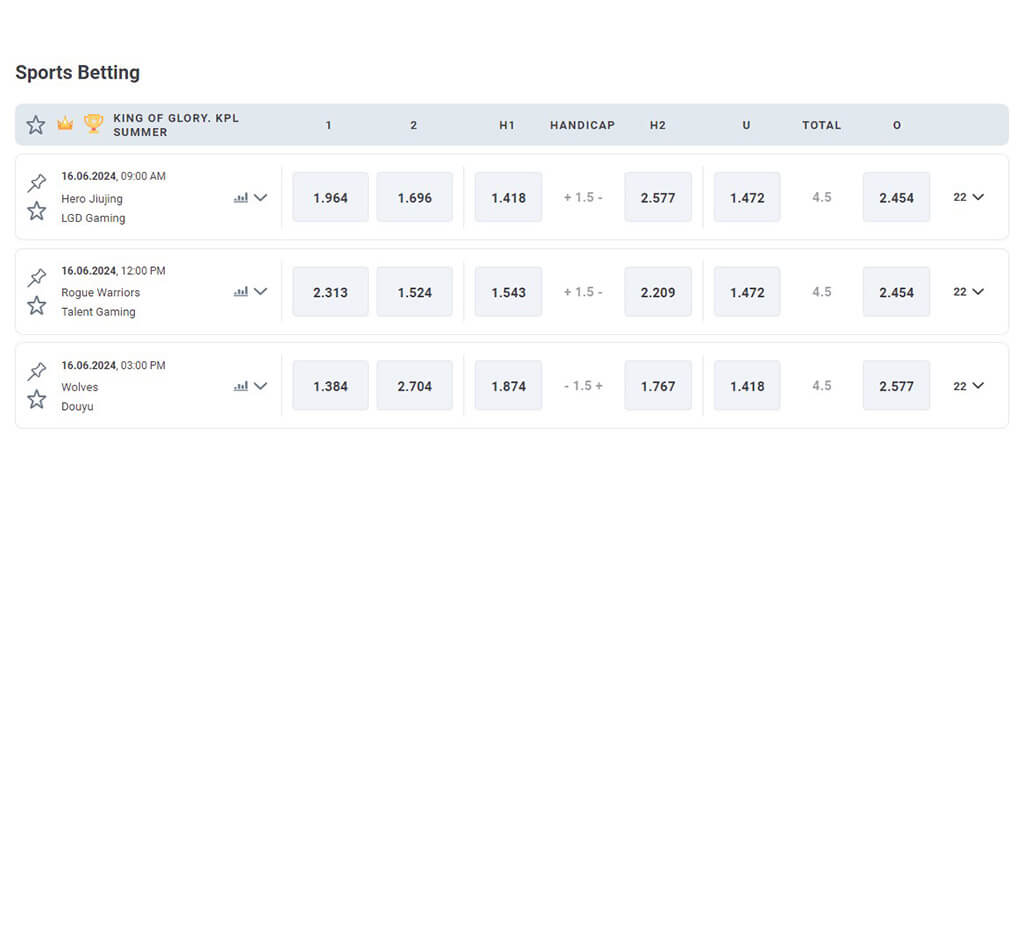Show 22 more markets for Hero Jiujing match
Viewport: 1024px width, 939px height.
(968, 197)
